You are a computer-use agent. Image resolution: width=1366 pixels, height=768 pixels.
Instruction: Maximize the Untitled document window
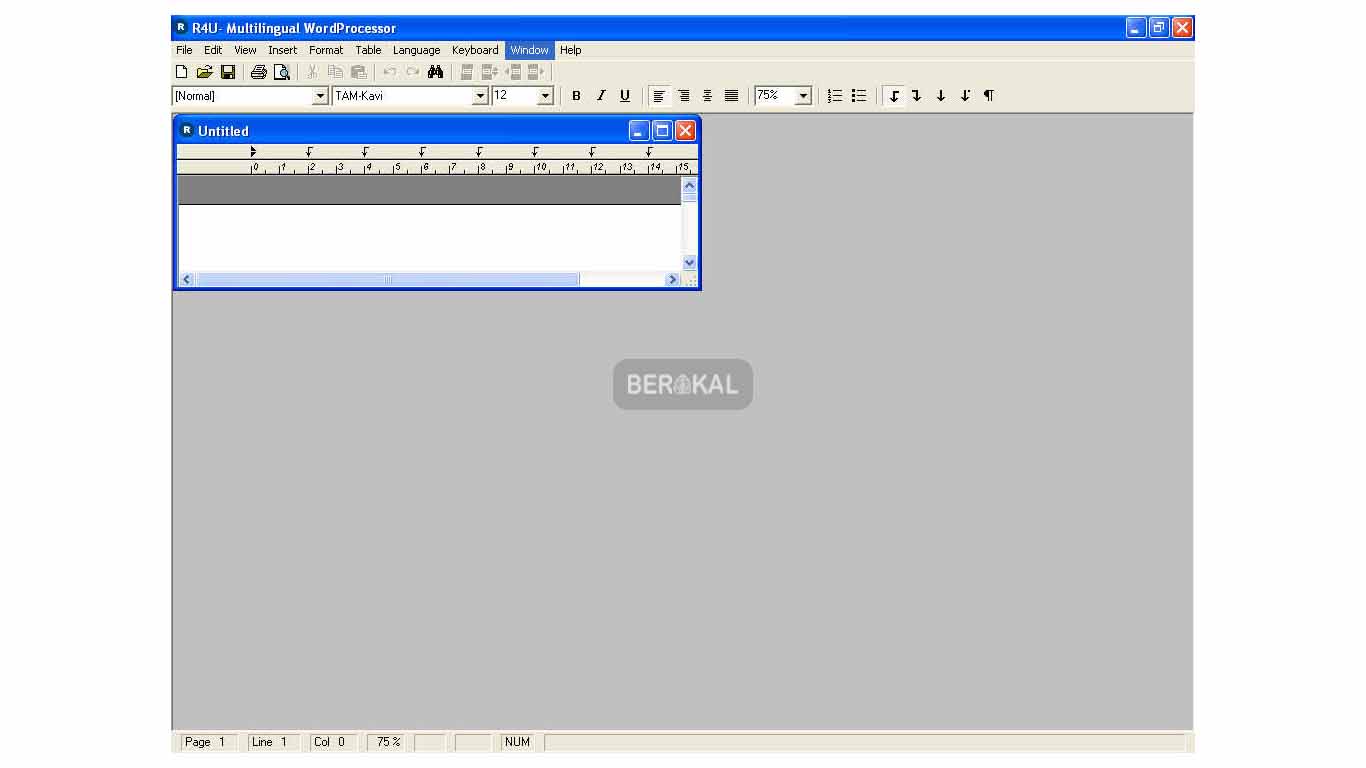(x=662, y=130)
